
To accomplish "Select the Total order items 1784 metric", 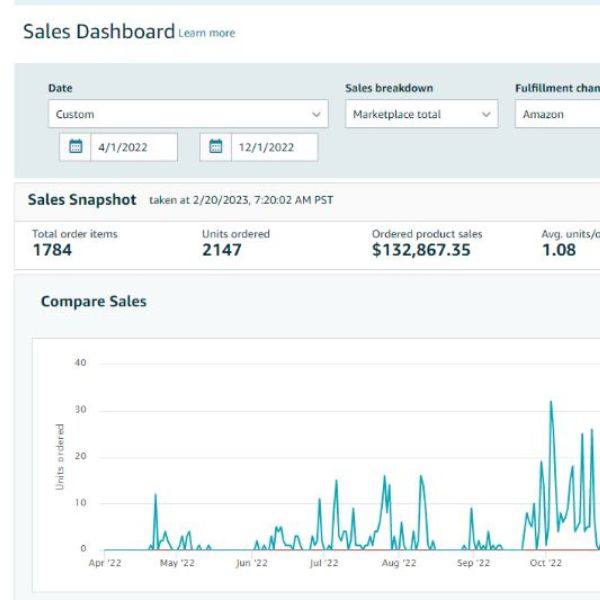I will [52, 250].
